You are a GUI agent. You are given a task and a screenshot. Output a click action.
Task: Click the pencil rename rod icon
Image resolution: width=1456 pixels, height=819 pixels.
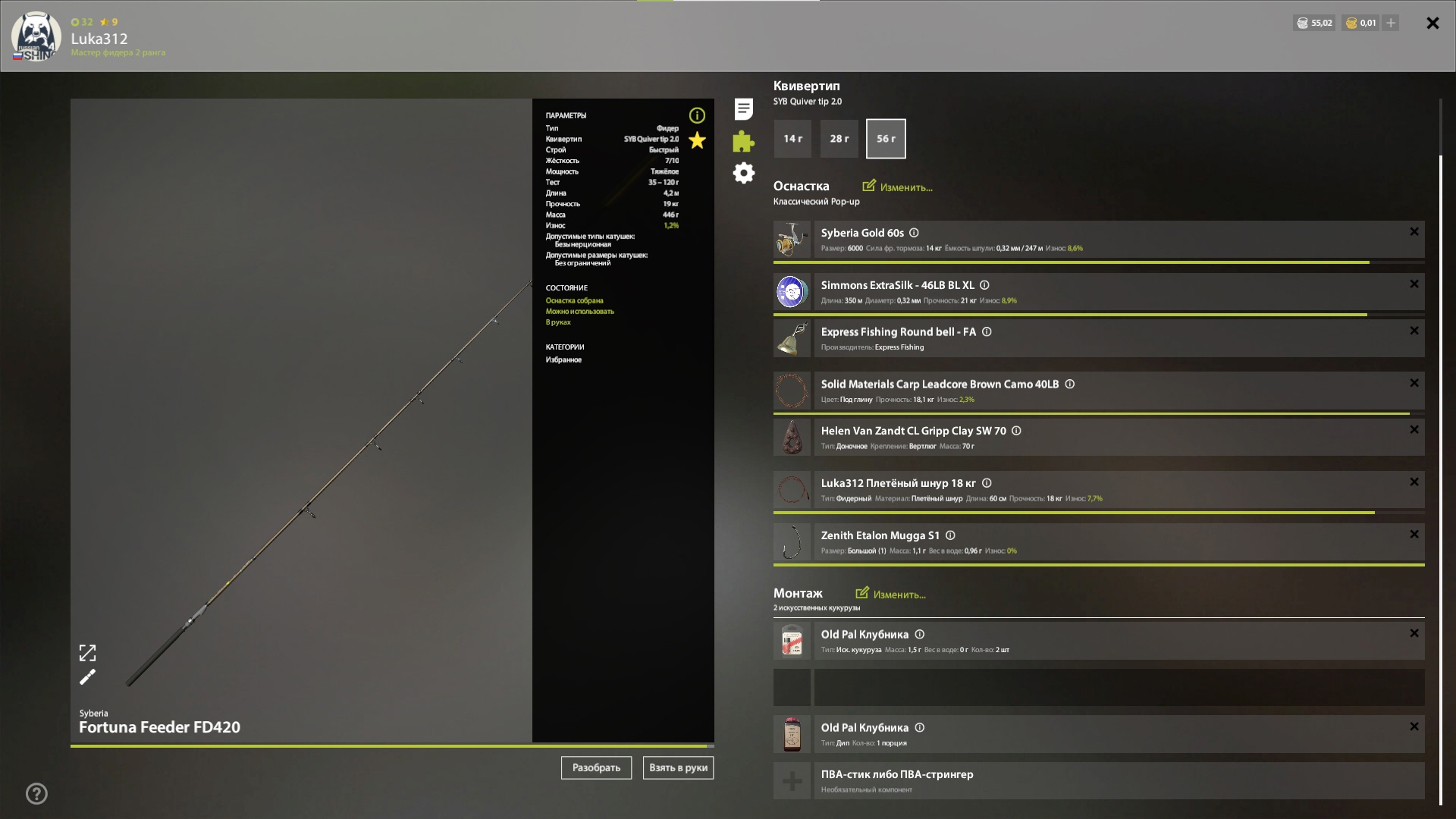[x=88, y=676]
